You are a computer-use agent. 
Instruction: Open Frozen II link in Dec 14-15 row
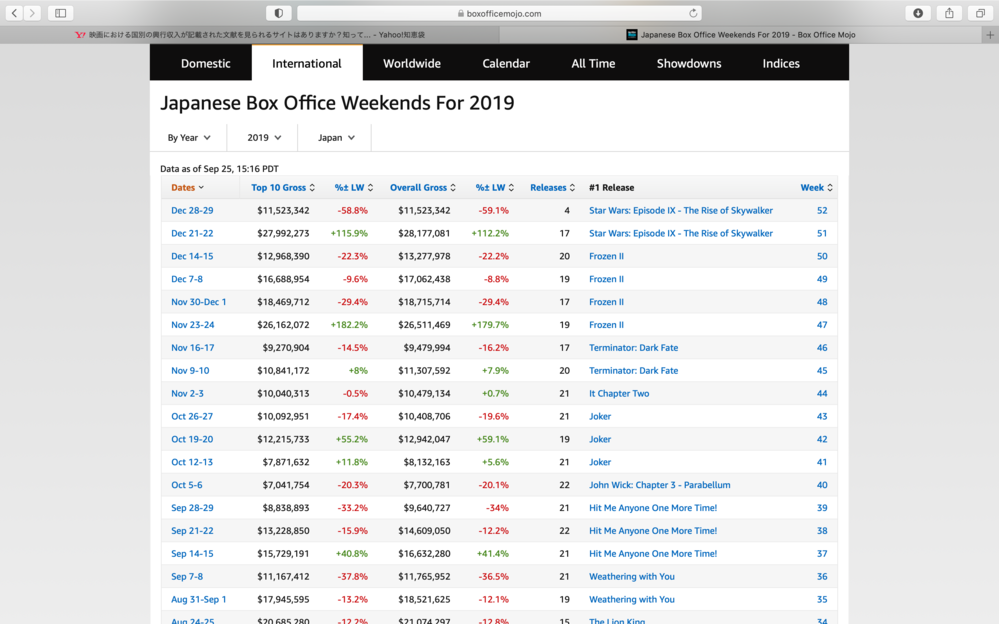pos(606,256)
